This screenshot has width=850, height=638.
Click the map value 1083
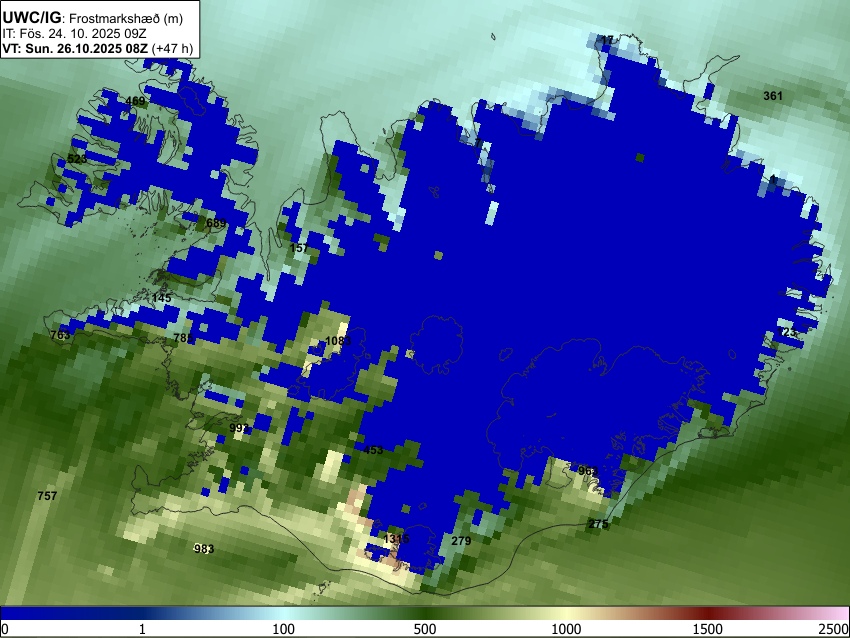338,341
